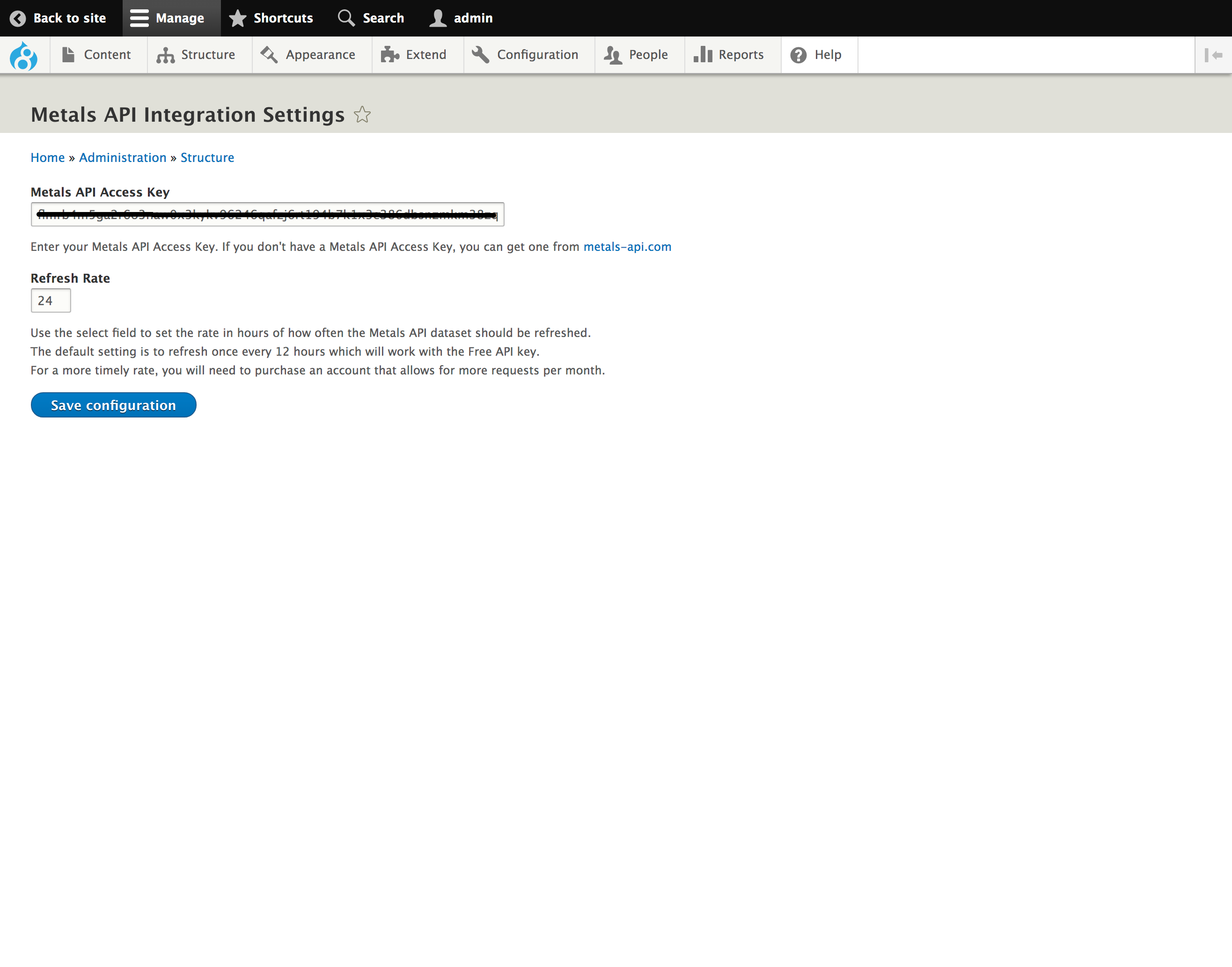
Task: Open the Structure menu
Action: [196, 54]
